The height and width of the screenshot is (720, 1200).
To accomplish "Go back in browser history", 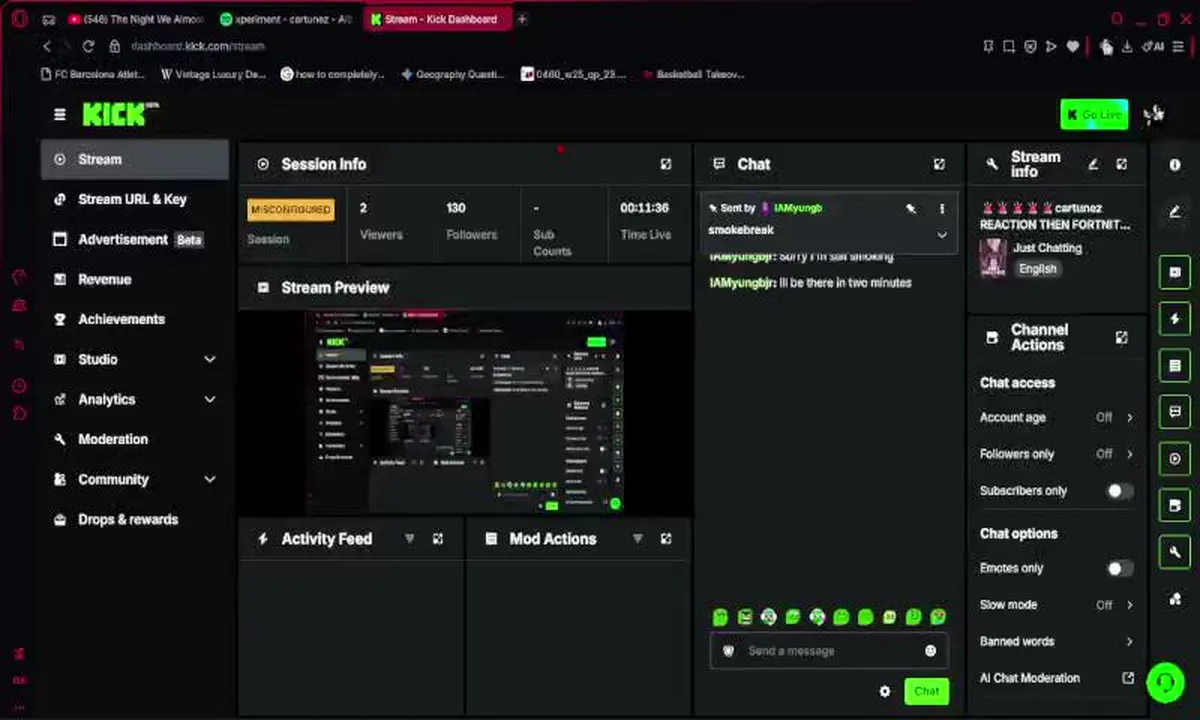I will pos(47,46).
